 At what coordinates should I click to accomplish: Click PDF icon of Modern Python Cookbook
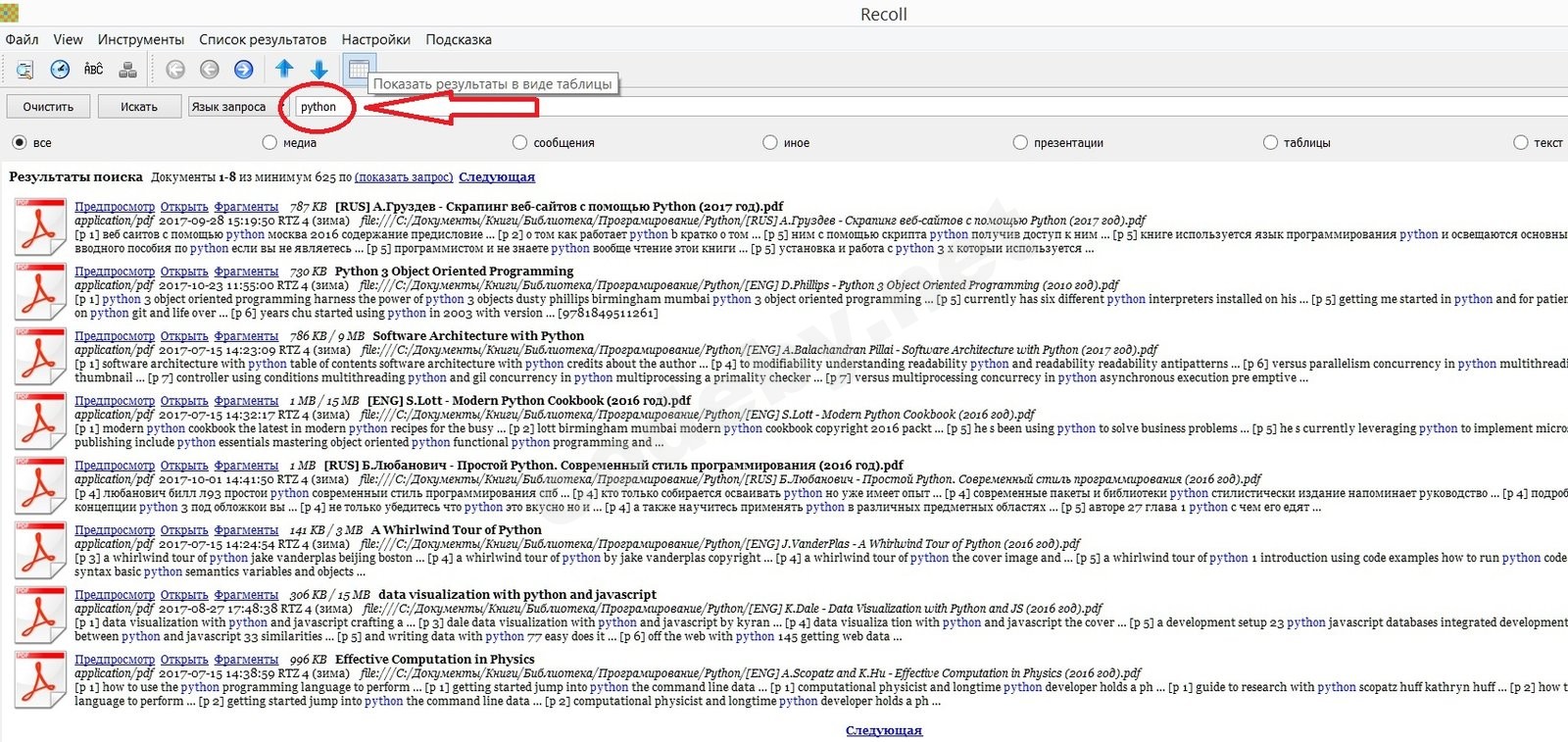pyautogui.click(x=39, y=421)
